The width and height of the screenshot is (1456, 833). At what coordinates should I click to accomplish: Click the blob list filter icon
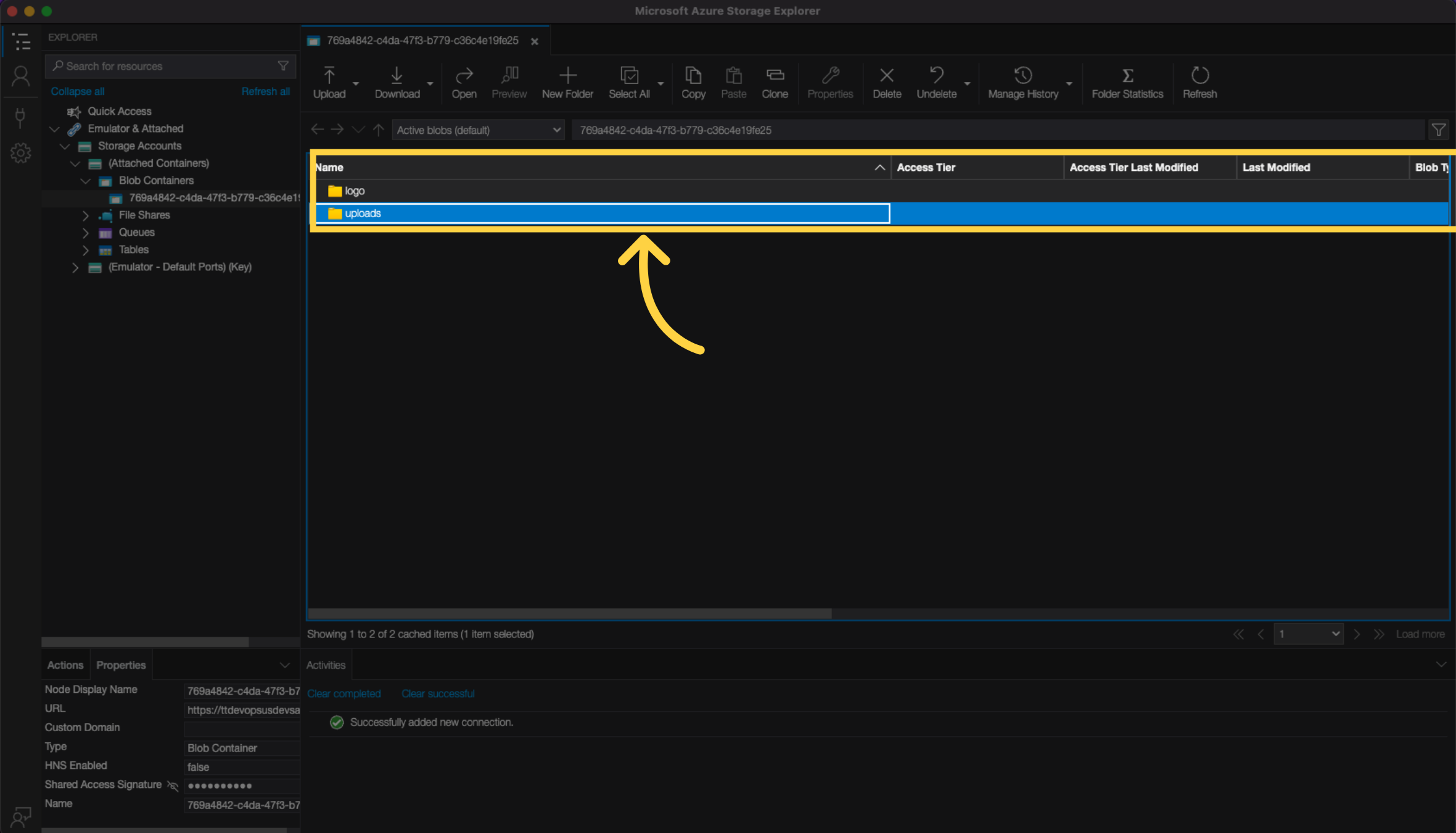(x=1439, y=130)
